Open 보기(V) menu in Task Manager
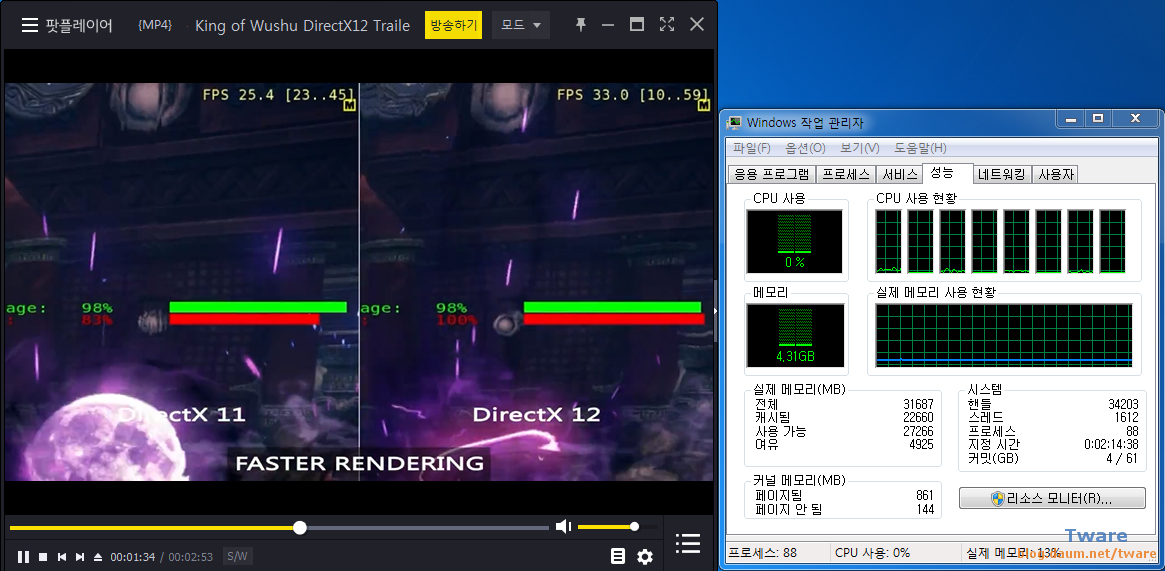The height and width of the screenshot is (571, 1165). [860, 148]
